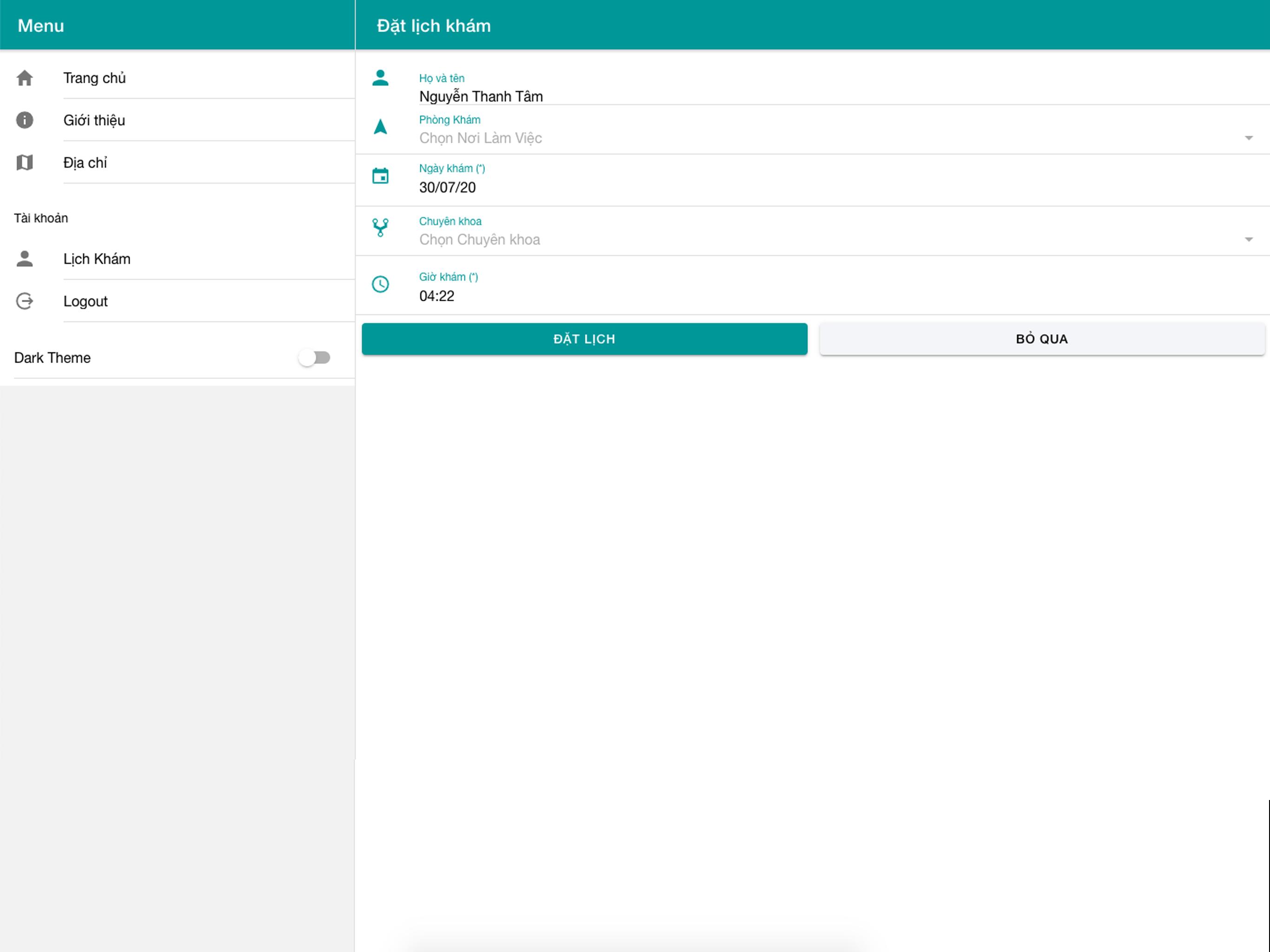The image size is (1270, 952).
Task: Open the Trang chủ menu item
Action: click(x=178, y=78)
